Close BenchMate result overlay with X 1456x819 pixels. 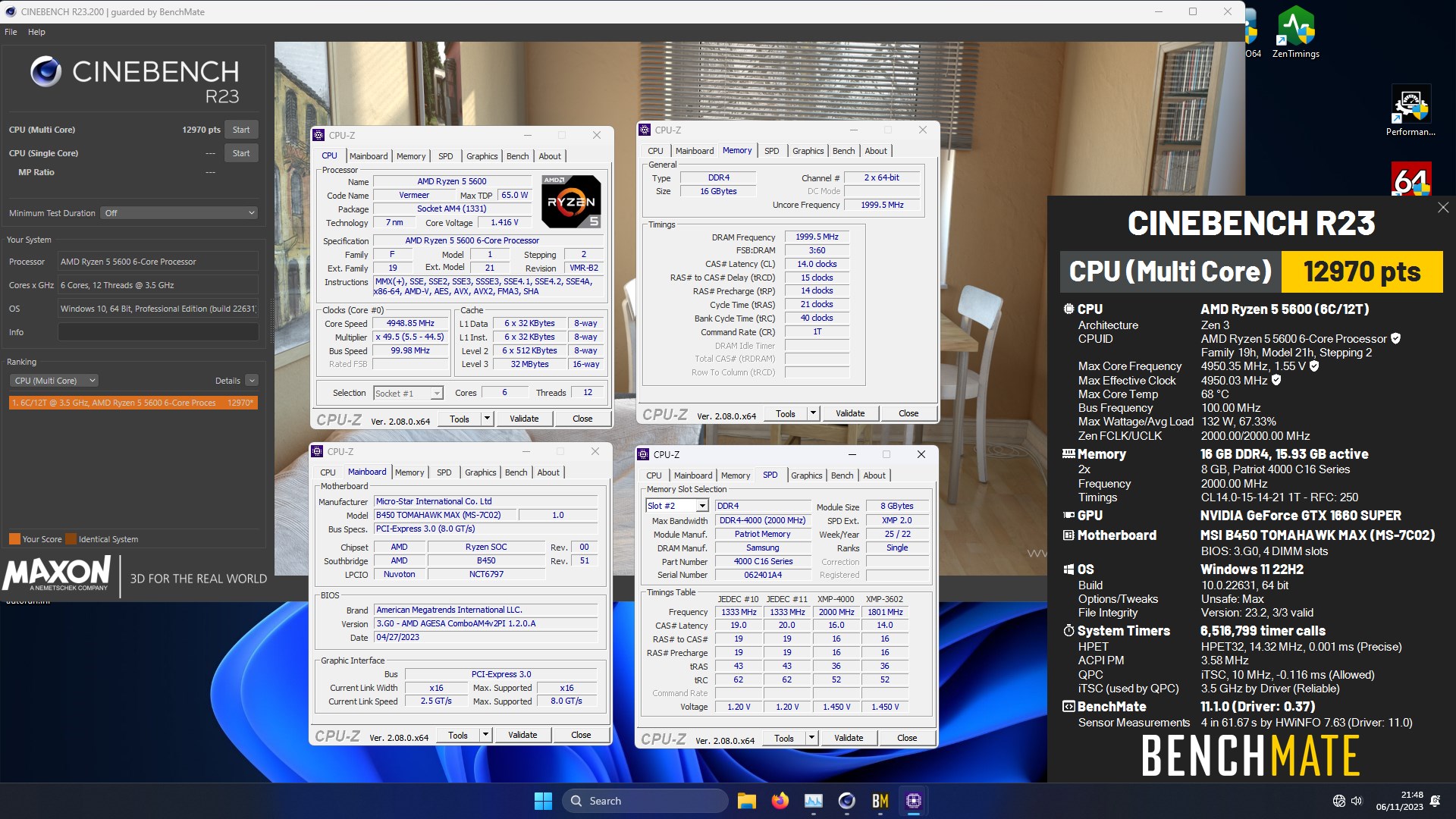click(1442, 208)
